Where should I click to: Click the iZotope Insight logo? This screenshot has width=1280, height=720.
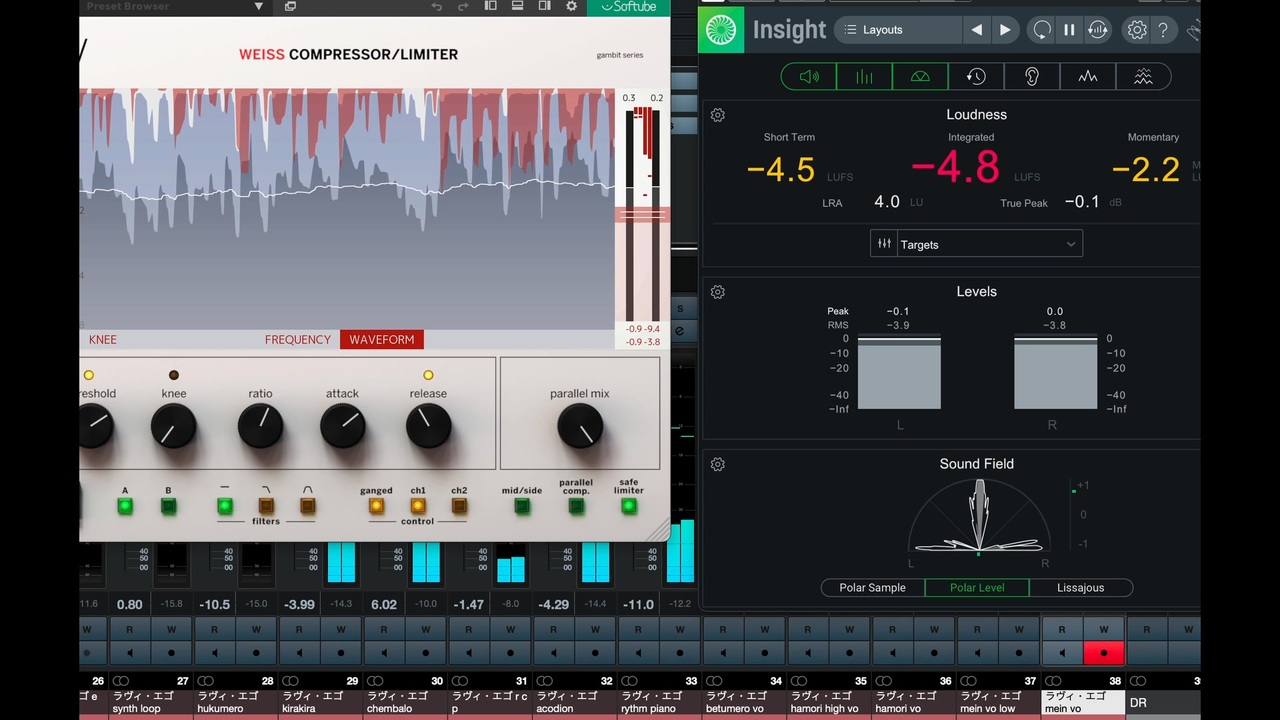pyautogui.click(x=720, y=30)
